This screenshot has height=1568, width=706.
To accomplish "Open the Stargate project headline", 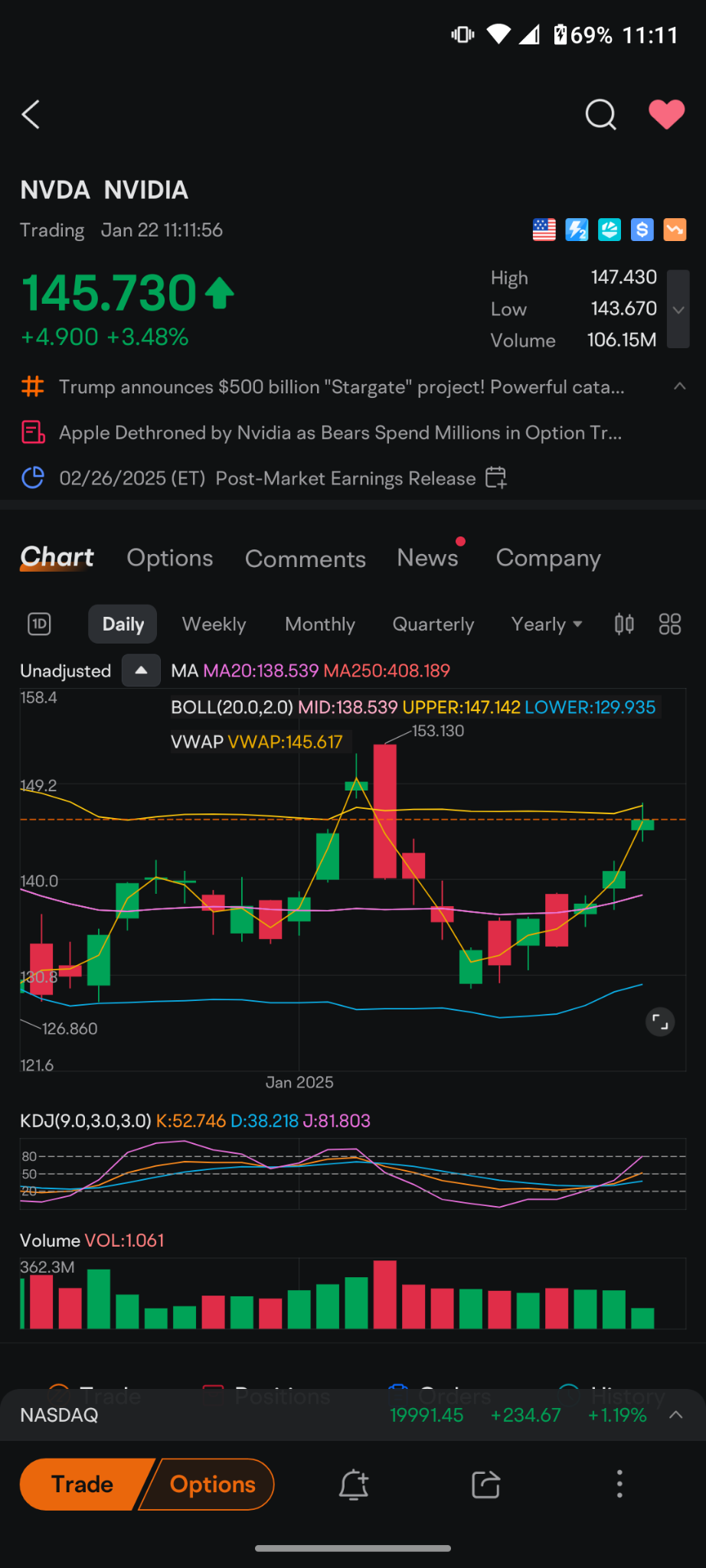I will click(x=342, y=387).
